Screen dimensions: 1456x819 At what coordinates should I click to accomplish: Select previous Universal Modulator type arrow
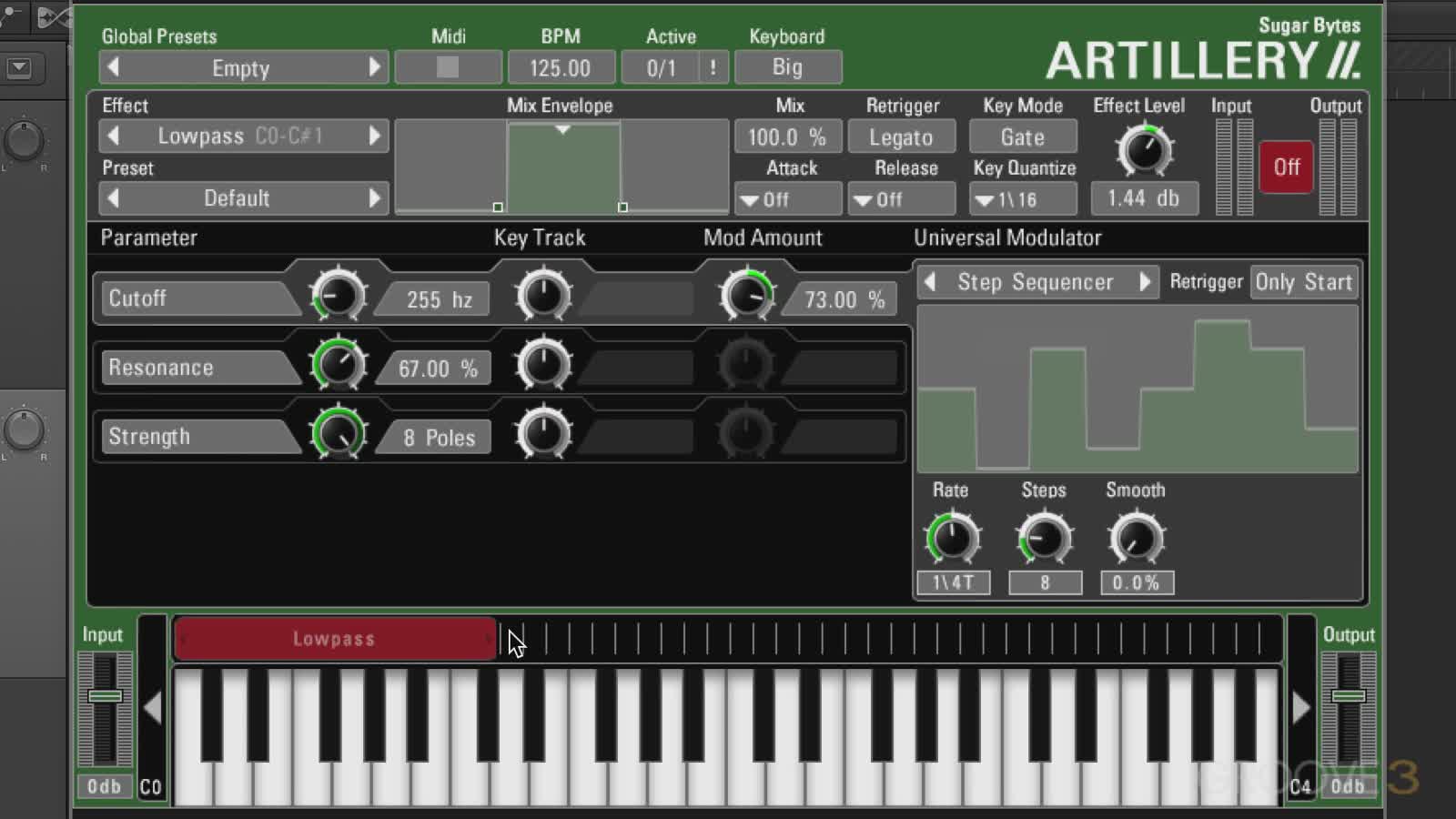pos(930,282)
